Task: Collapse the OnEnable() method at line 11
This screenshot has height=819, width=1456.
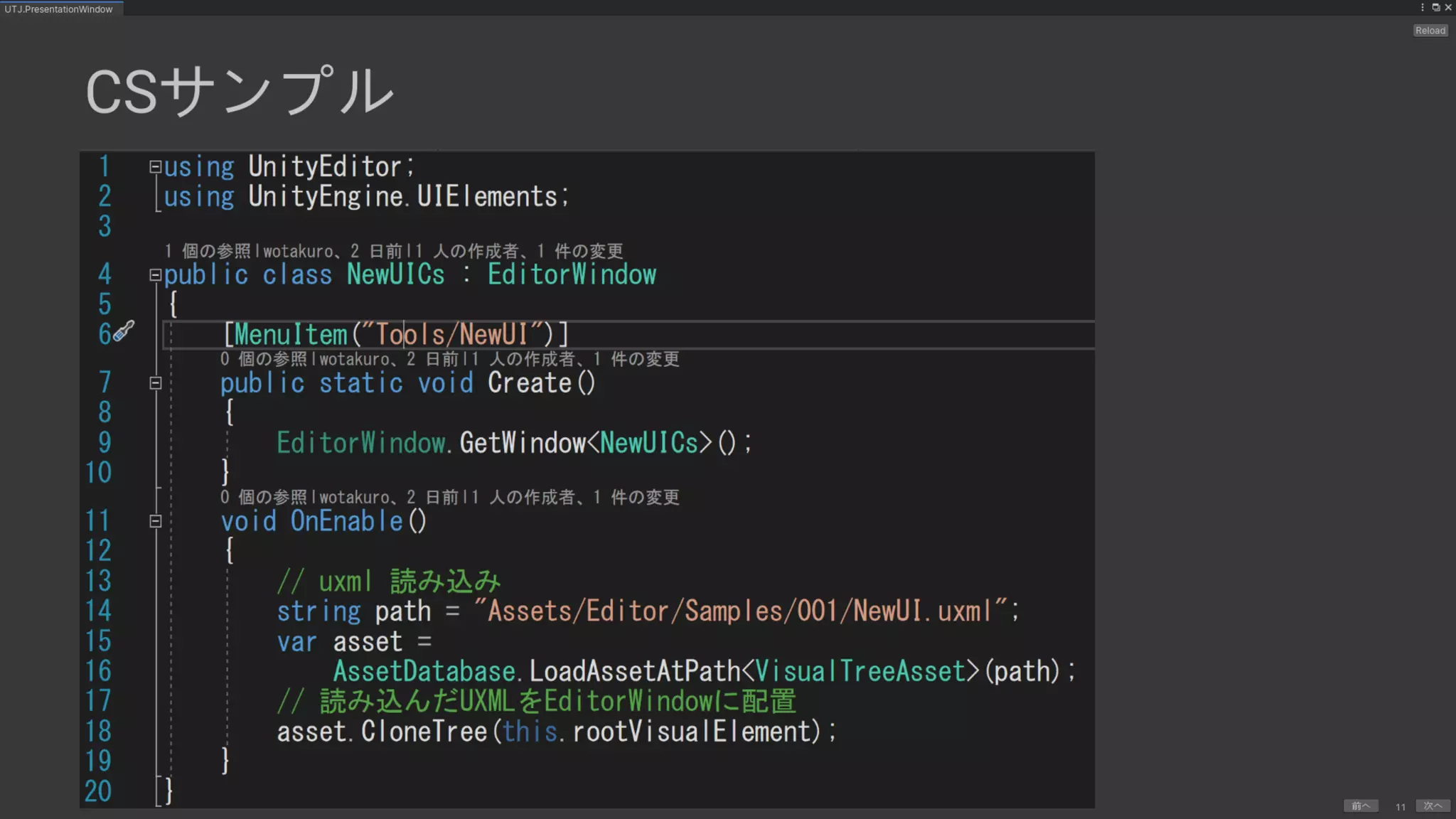Action: click(x=156, y=521)
